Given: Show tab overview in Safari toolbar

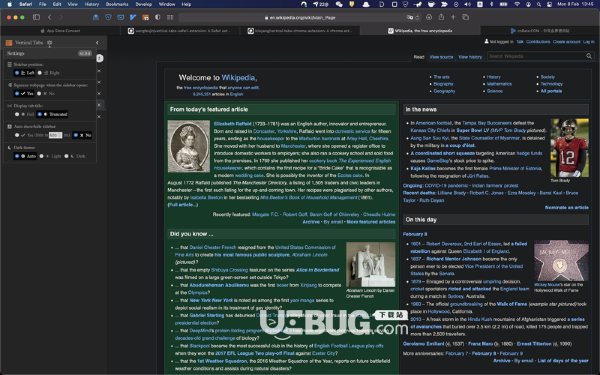Looking at the screenshot, I should tap(466, 17).
